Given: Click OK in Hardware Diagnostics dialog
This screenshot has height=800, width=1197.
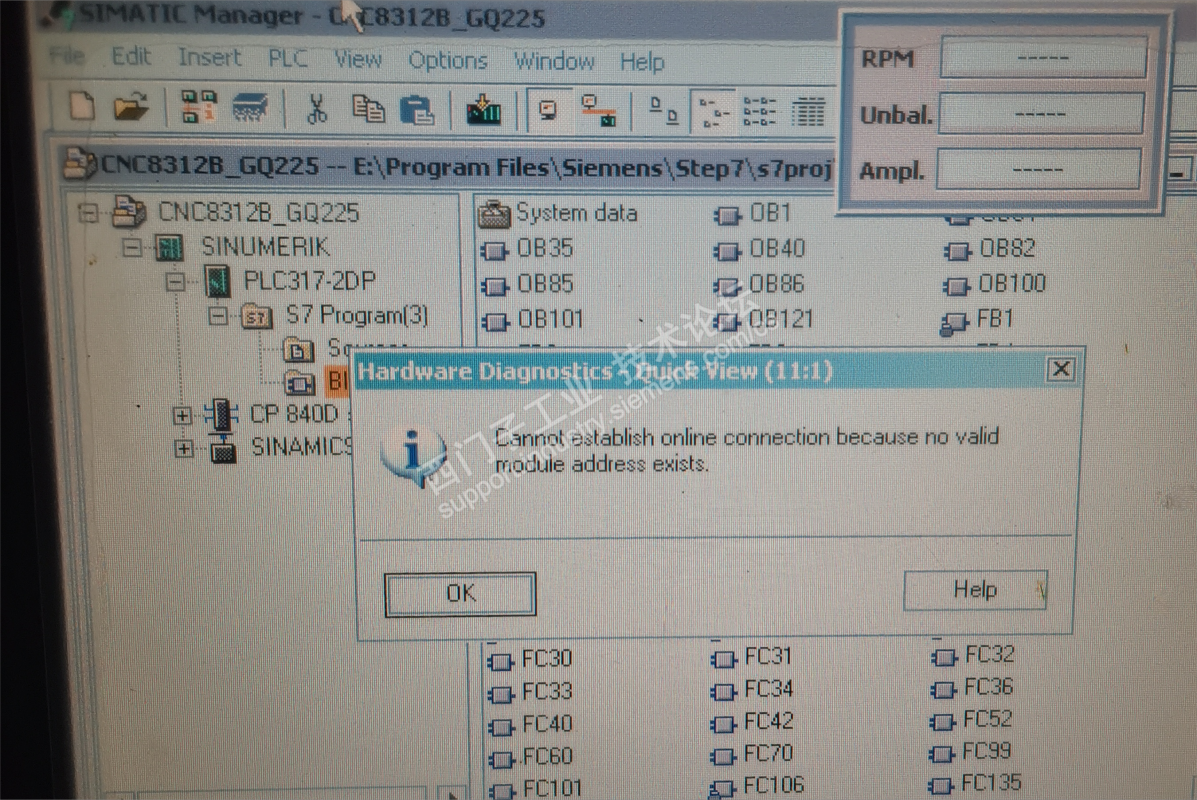Looking at the screenshot, I should point(460,593).
